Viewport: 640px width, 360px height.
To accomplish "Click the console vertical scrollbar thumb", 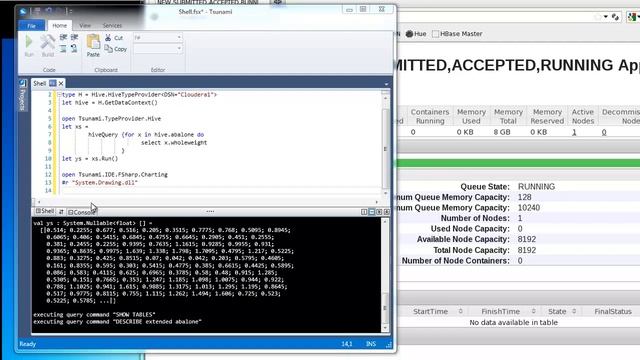I will (385, 309).
